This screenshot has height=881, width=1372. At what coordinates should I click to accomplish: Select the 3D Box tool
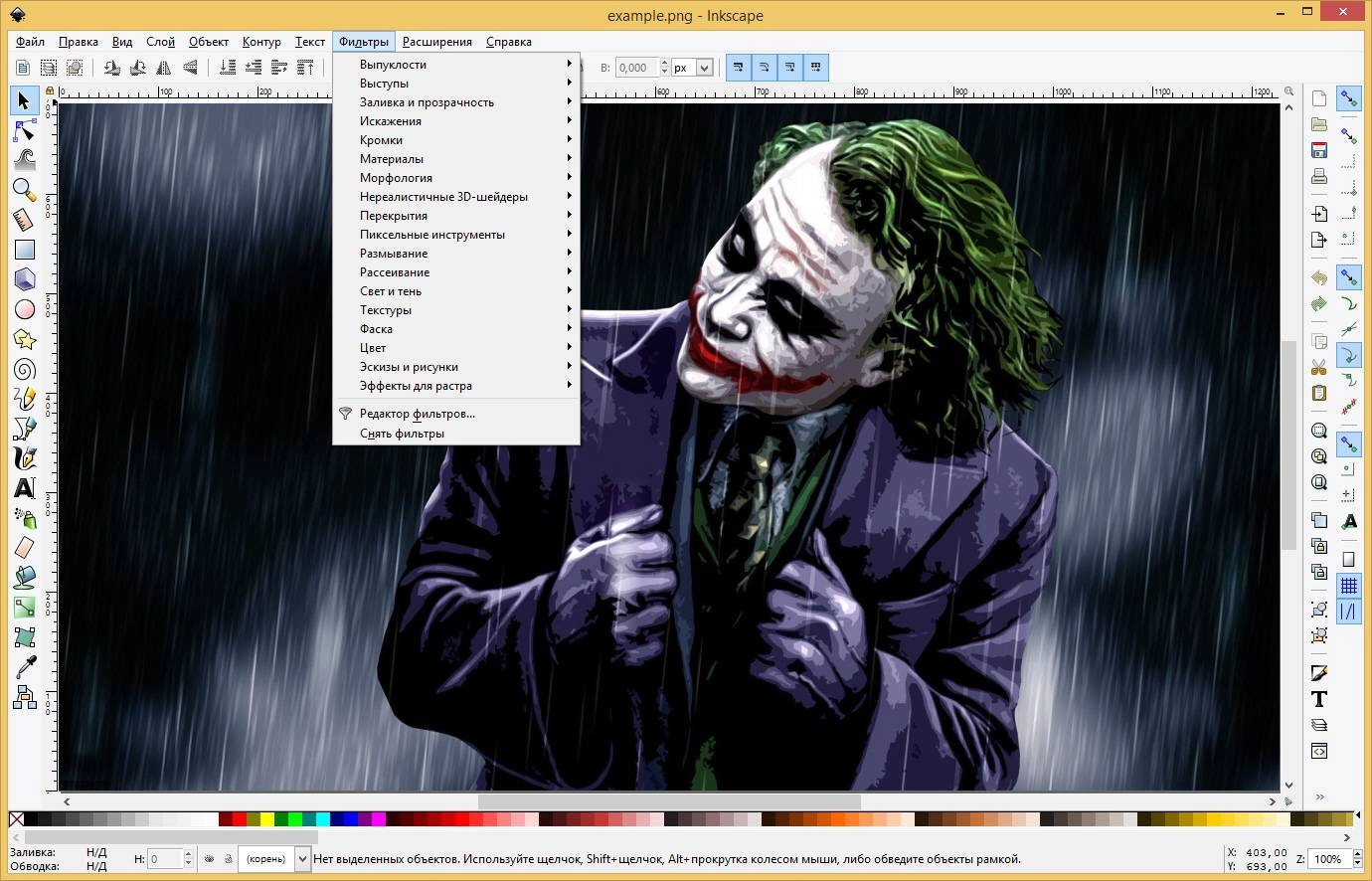[x=24, y=279]
